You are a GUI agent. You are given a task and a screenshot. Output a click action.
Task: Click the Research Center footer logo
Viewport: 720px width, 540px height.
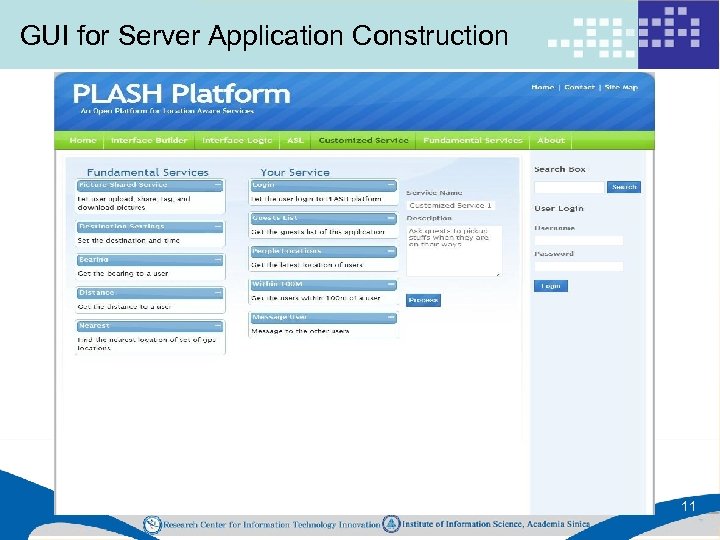click(x=152, y=524)
